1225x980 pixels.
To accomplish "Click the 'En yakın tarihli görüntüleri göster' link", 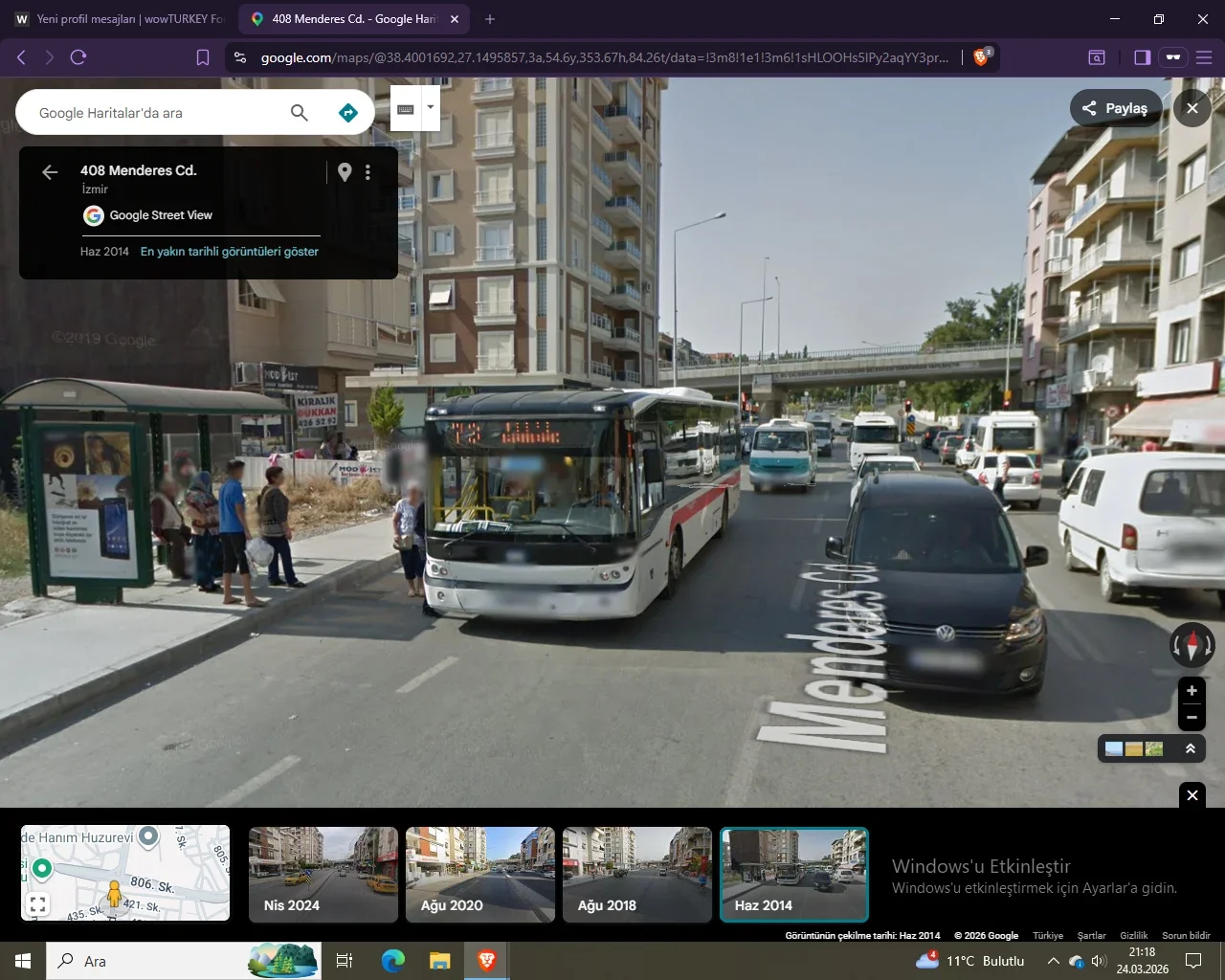I will tap(229, 252).
